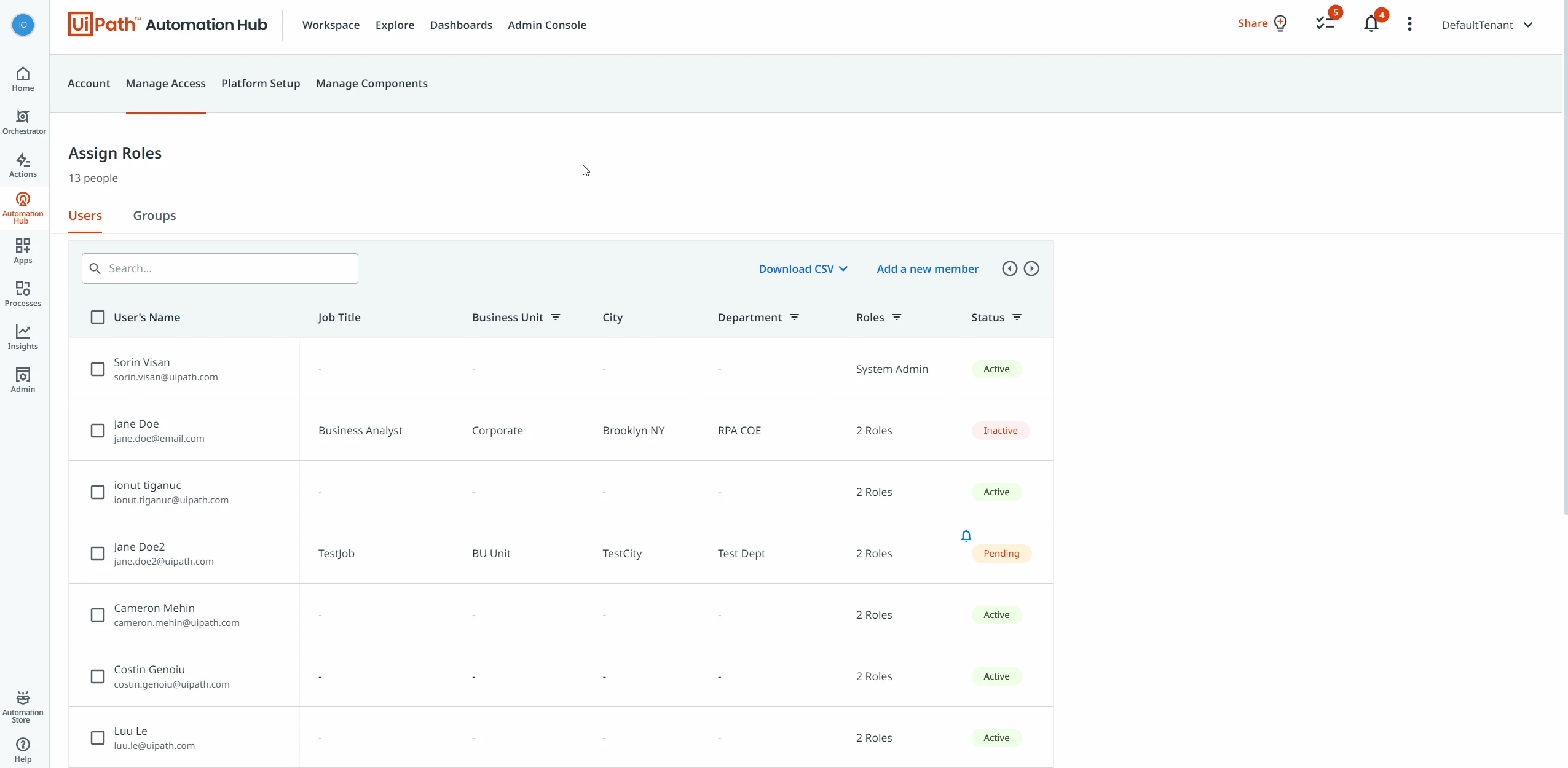Check the Costin Genoiu row checkbox
Screen dimensions: 1568x768
(x=98, y=676)
